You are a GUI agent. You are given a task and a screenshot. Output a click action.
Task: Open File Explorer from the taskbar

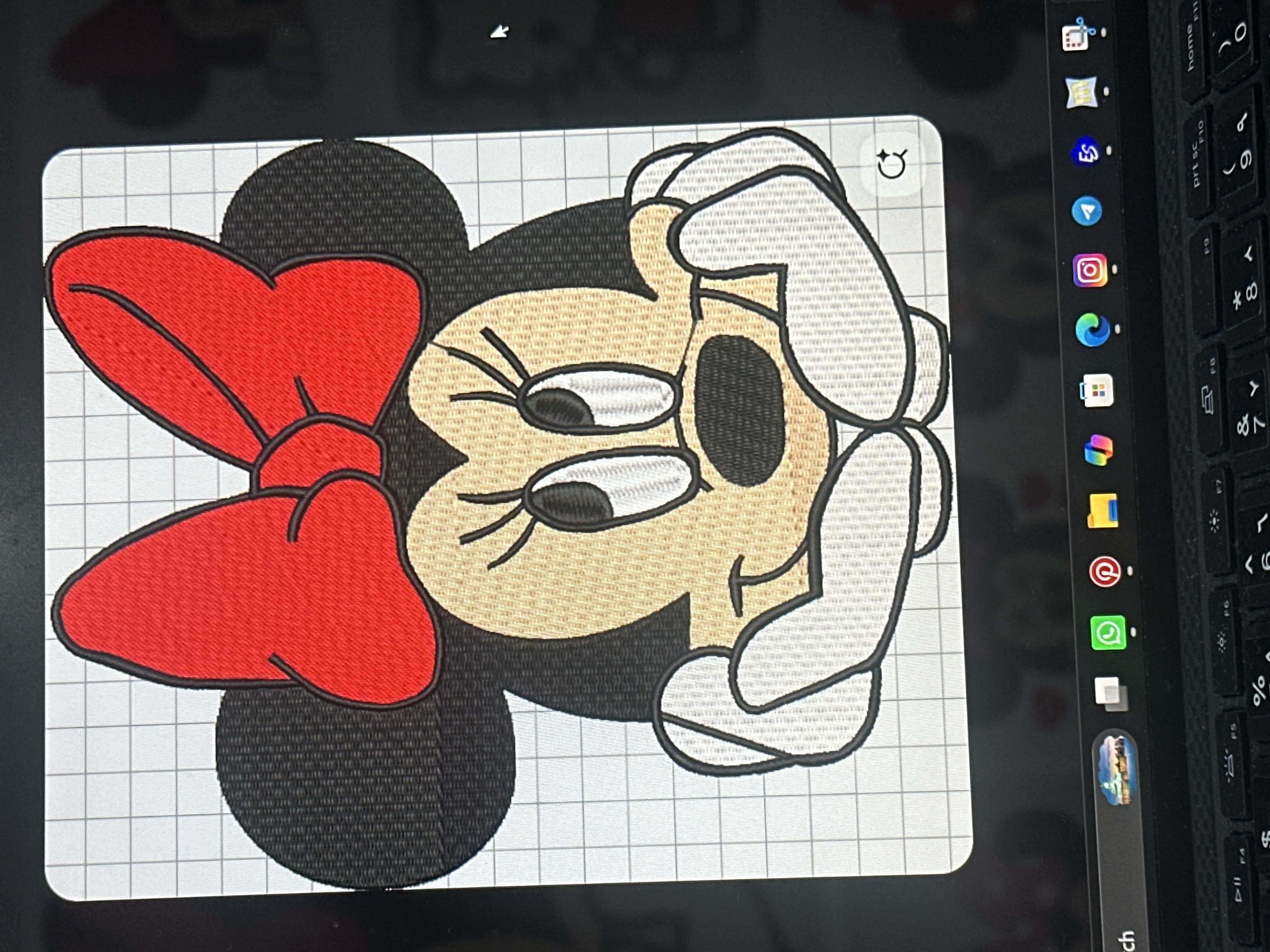click(x=1102, y=510)
